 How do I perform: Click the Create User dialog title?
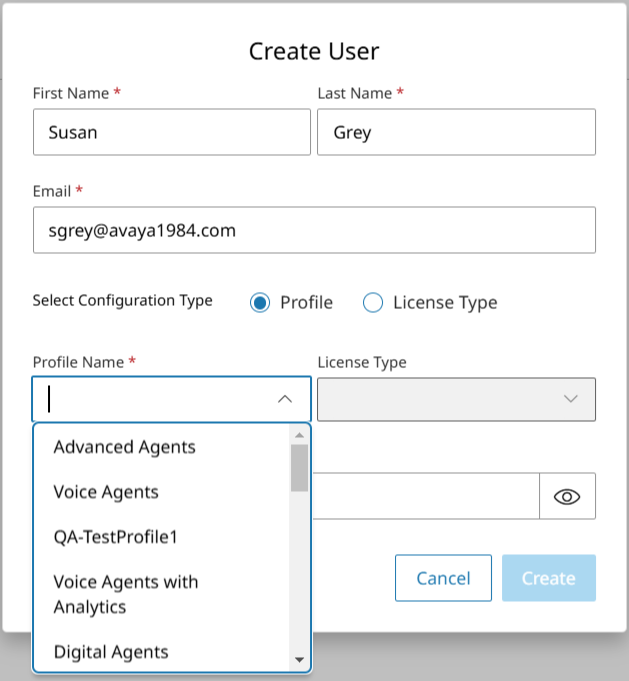pos(314,51)
